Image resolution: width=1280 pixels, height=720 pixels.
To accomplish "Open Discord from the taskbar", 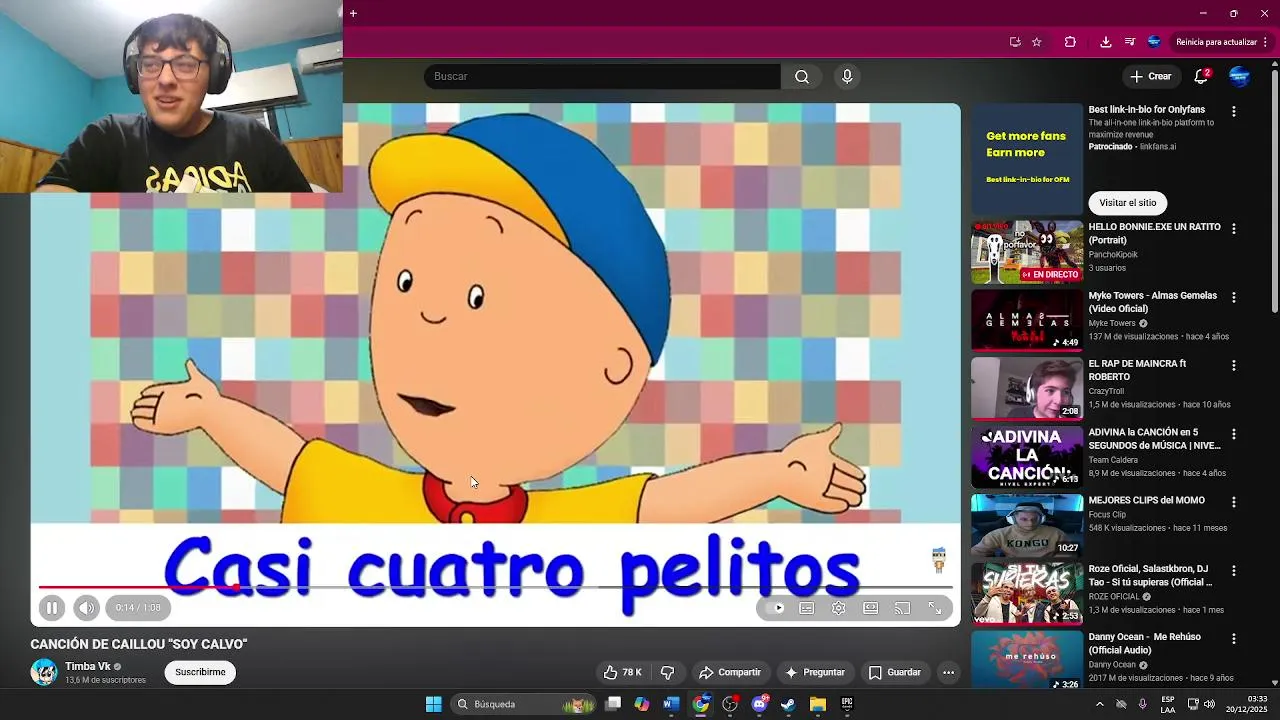I will coord(759,704).
